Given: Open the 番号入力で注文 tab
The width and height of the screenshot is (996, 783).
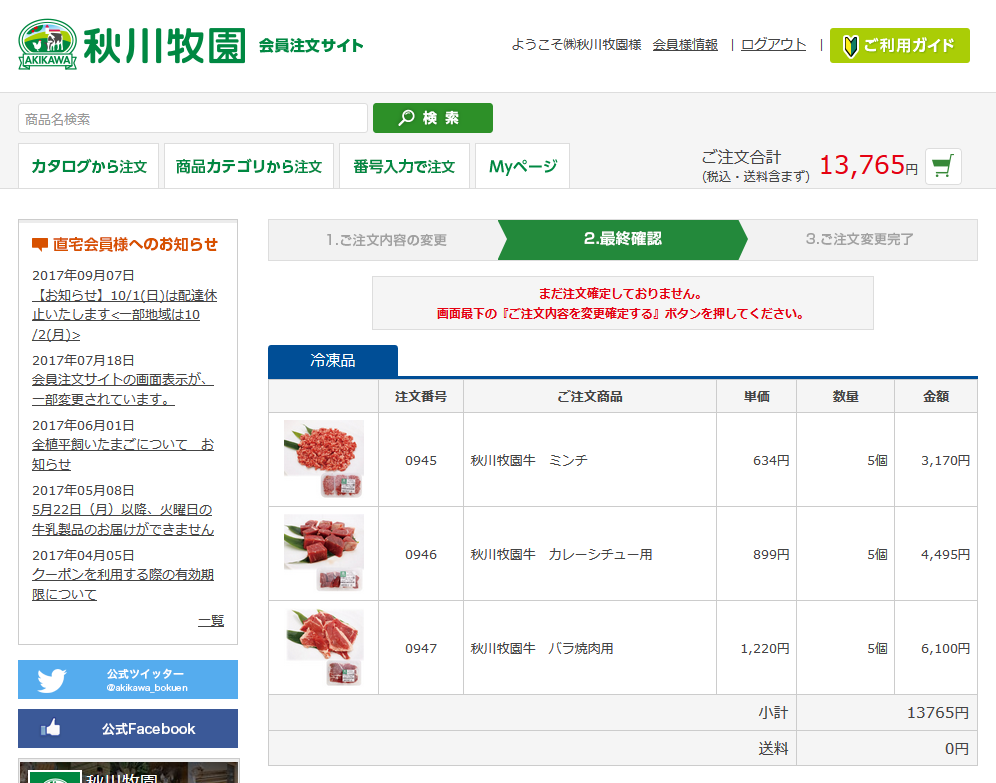Looking at the screenshot, I should coord(404,166).
